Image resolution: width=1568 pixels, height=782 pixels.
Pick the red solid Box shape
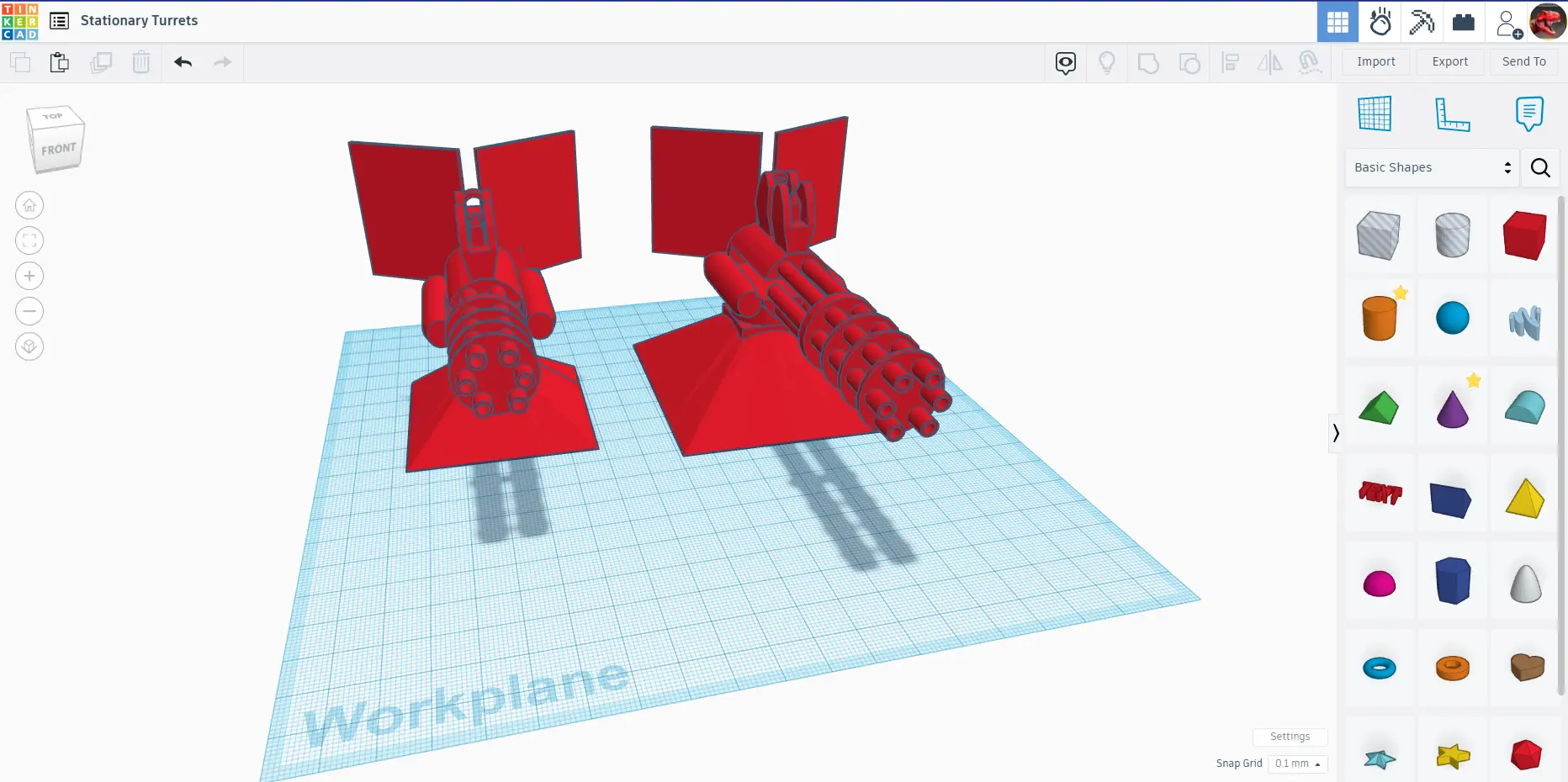[1524, 235]
